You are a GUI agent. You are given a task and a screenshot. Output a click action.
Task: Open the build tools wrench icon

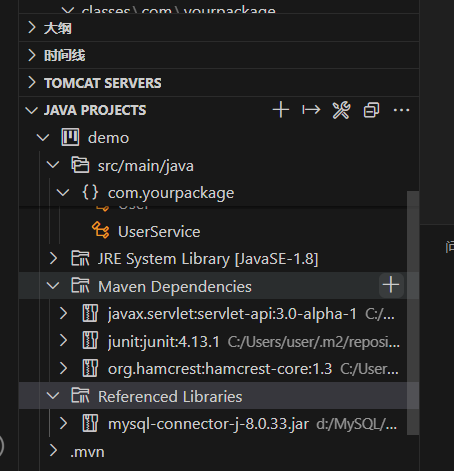341,110
